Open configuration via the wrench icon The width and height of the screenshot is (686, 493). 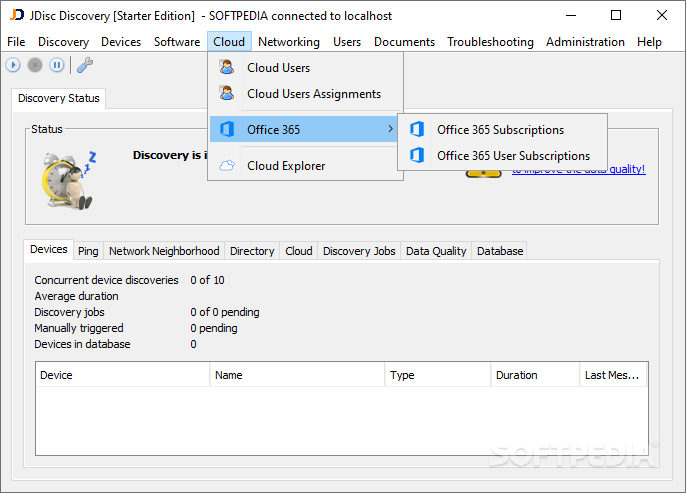click(85, 65)
